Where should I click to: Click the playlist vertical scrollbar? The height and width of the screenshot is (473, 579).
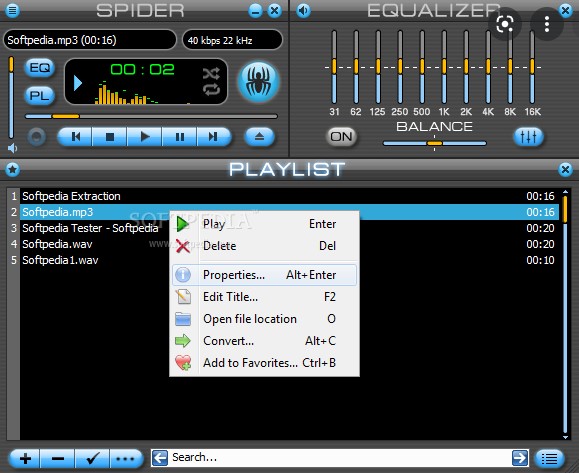565,314
